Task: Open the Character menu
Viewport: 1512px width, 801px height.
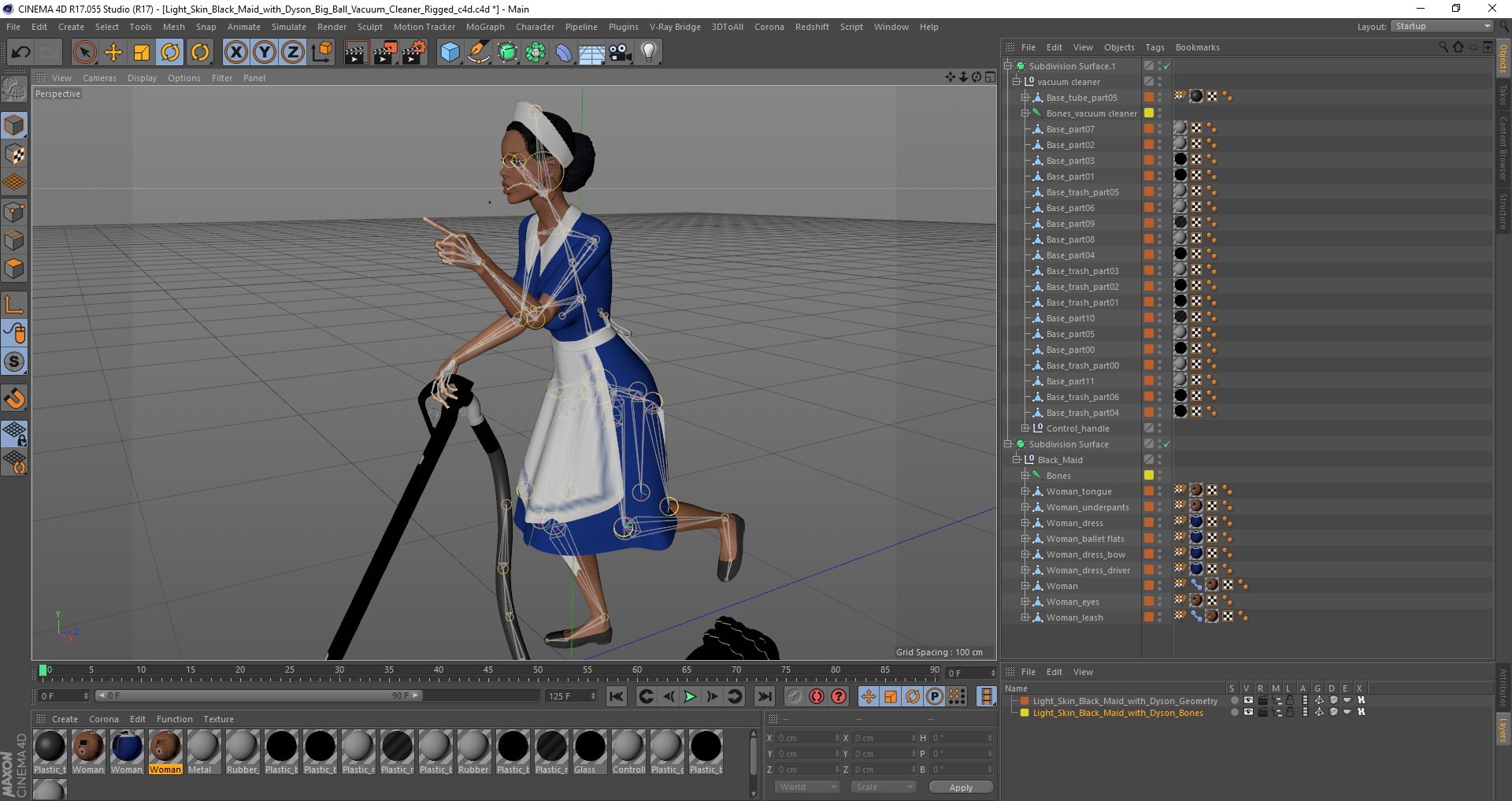Action: point(535,27)
